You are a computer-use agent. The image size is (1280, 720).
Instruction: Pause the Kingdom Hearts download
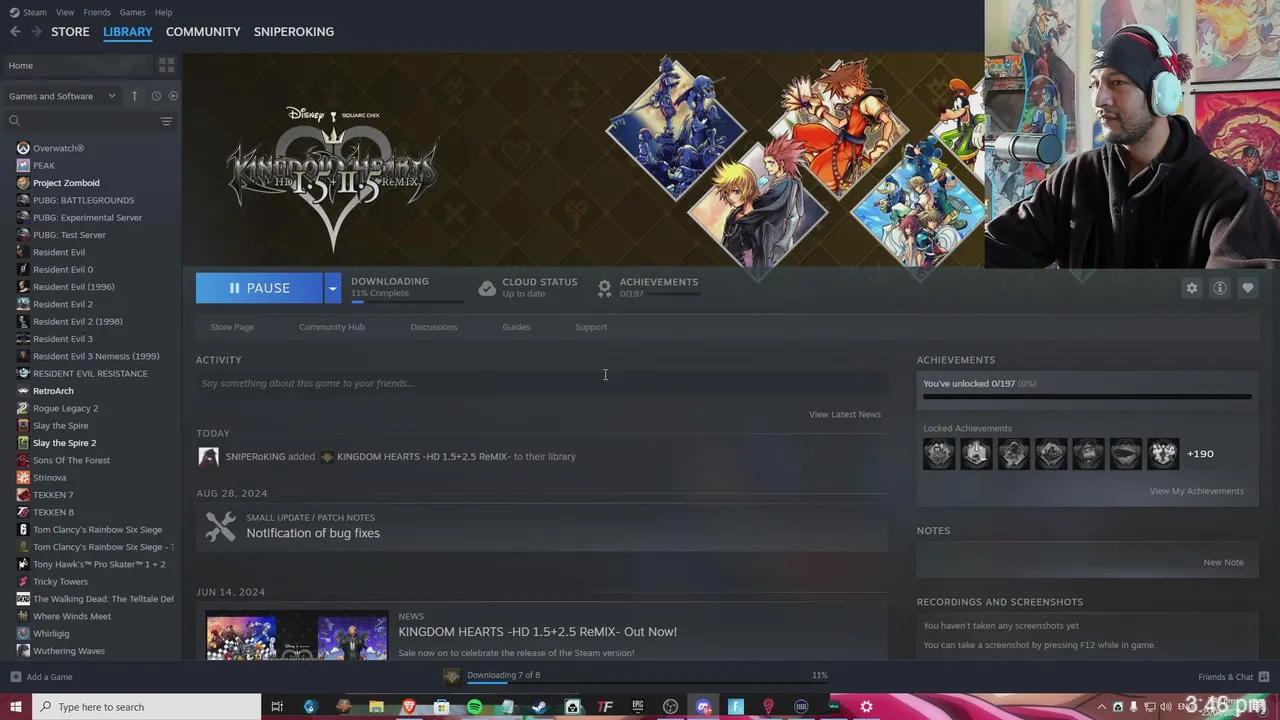259,288
